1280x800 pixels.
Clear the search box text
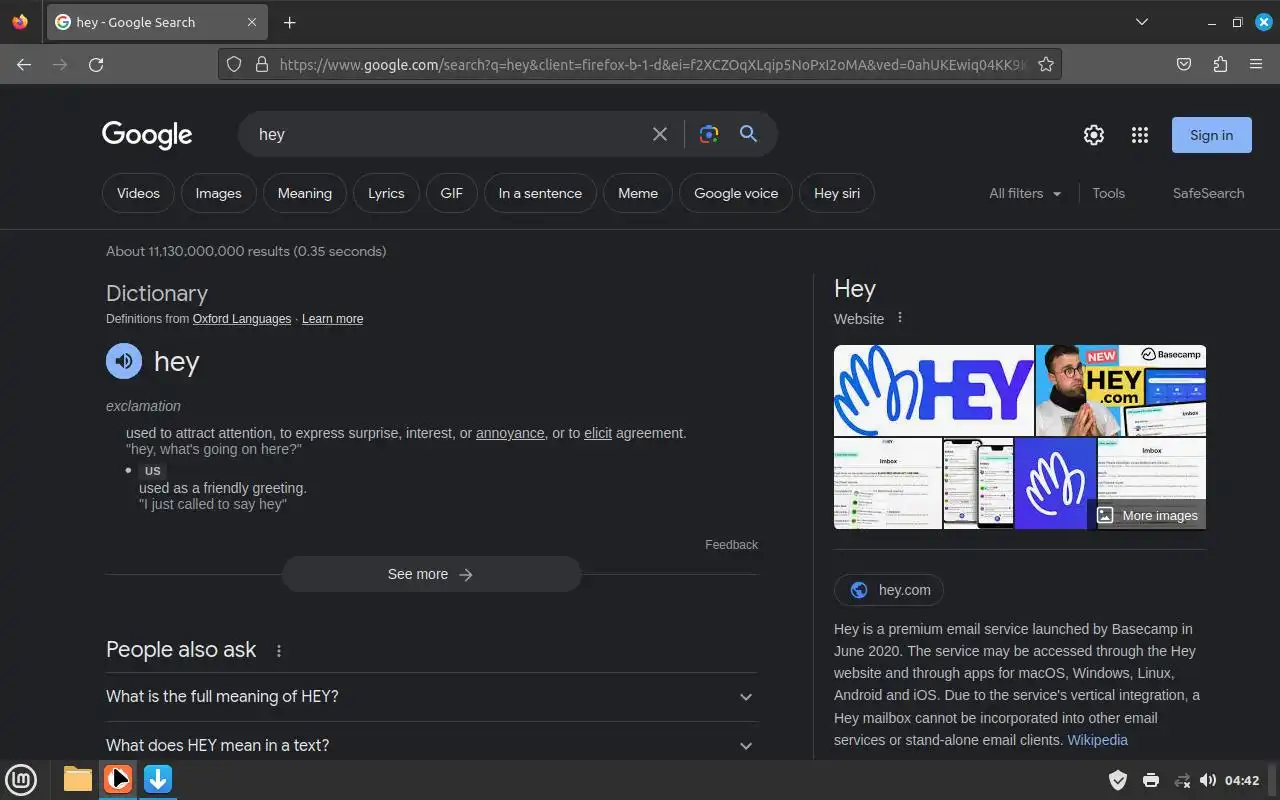pos(660,134)
